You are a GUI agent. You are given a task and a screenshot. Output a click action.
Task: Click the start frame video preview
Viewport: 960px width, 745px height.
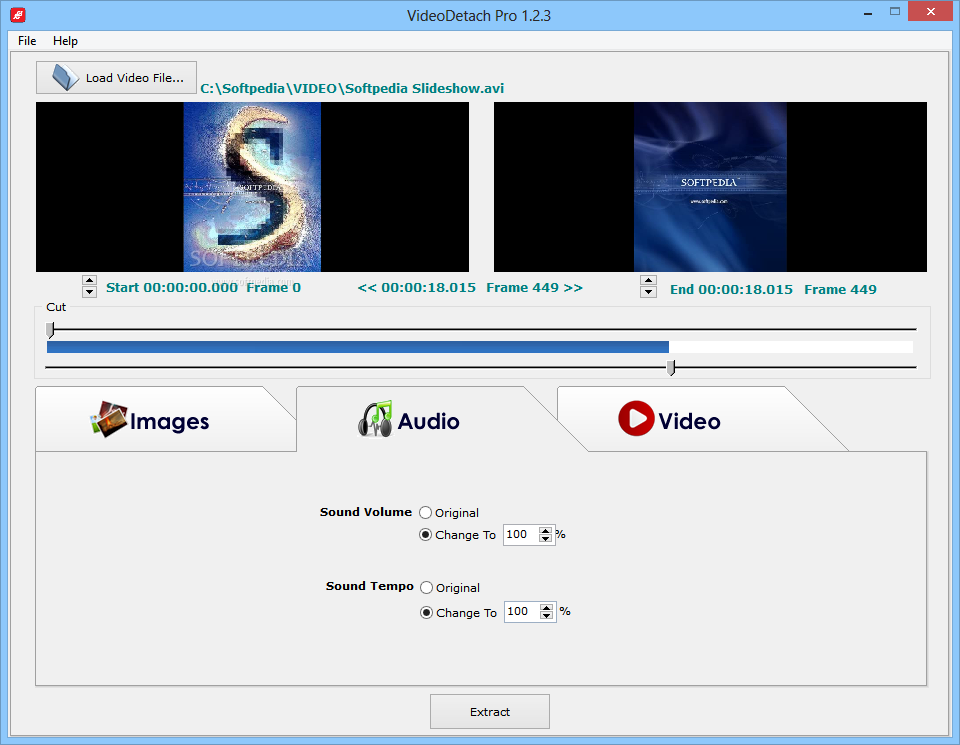252,187
